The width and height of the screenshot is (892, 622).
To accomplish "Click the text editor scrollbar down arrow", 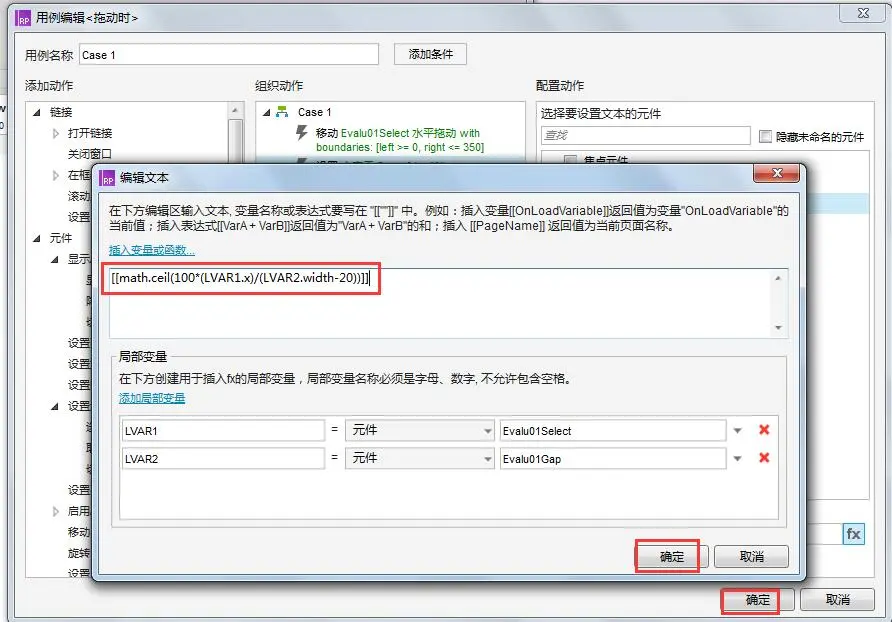I will pyautogui.click(x=778, y=328).
